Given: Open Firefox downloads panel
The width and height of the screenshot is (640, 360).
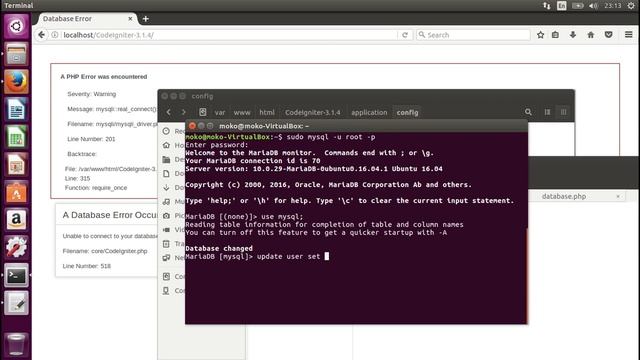Looking at the screenshot, I should 573,35.
